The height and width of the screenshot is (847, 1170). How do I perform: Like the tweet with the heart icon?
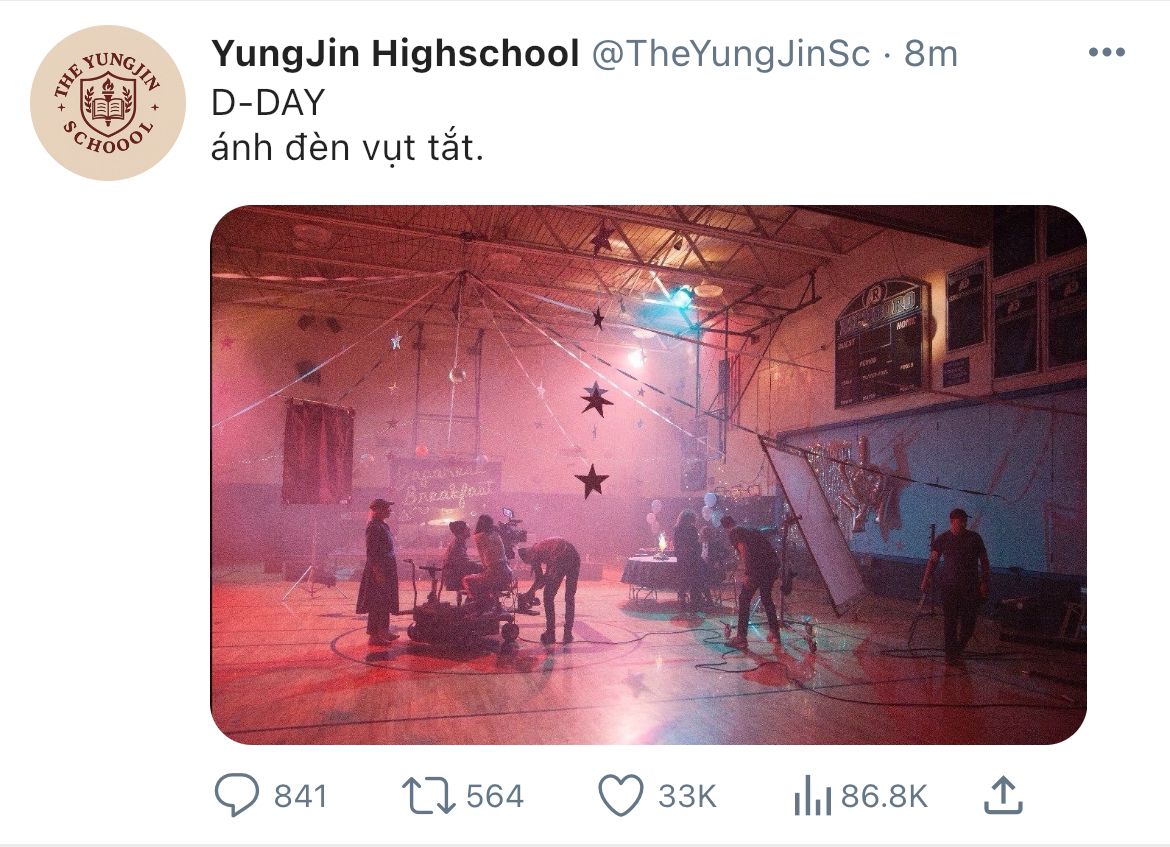click(x=621, y=796)
